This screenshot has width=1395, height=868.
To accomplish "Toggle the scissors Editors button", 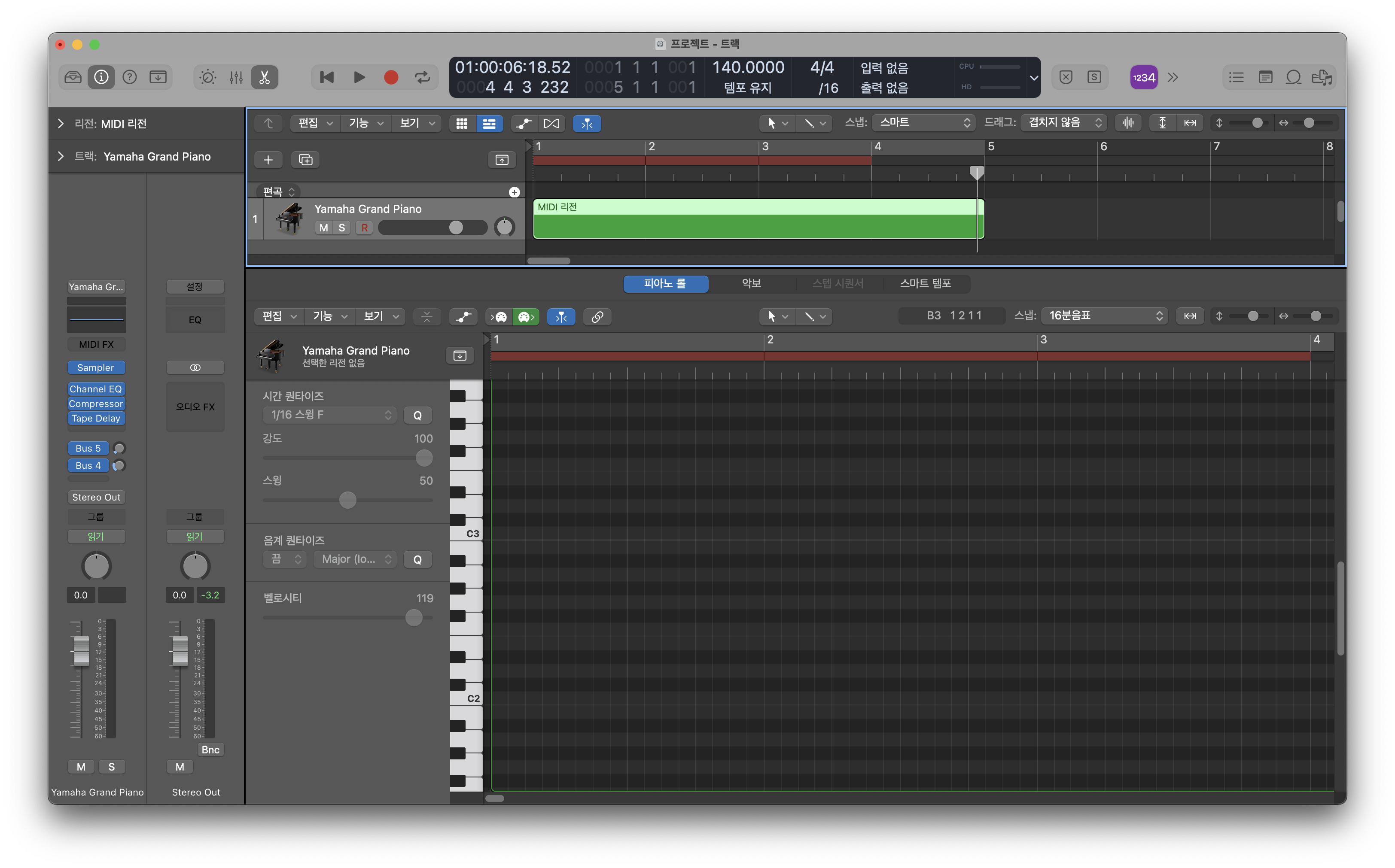I will coord(264,78).
